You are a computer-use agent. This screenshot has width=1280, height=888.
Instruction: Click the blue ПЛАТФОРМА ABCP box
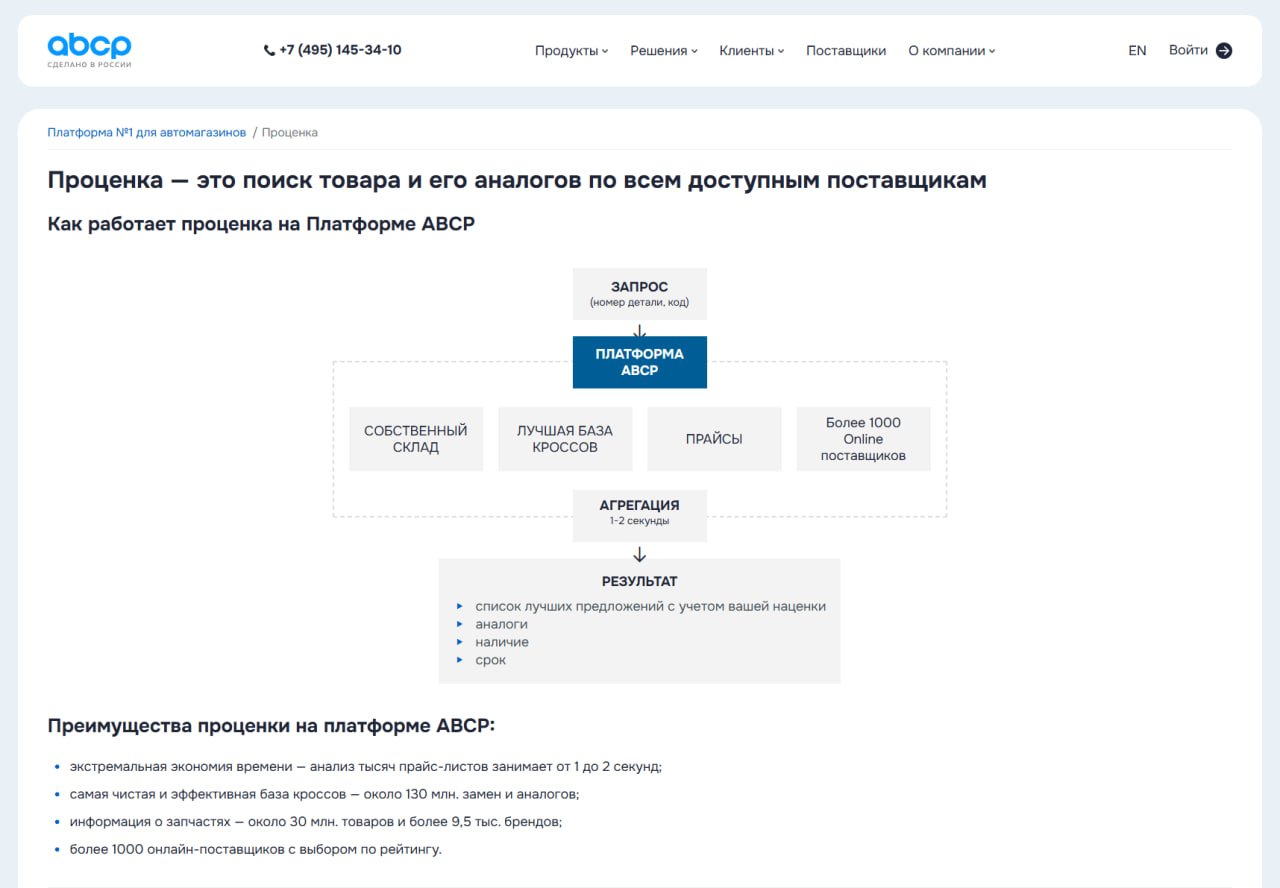(x=640, y=362)
